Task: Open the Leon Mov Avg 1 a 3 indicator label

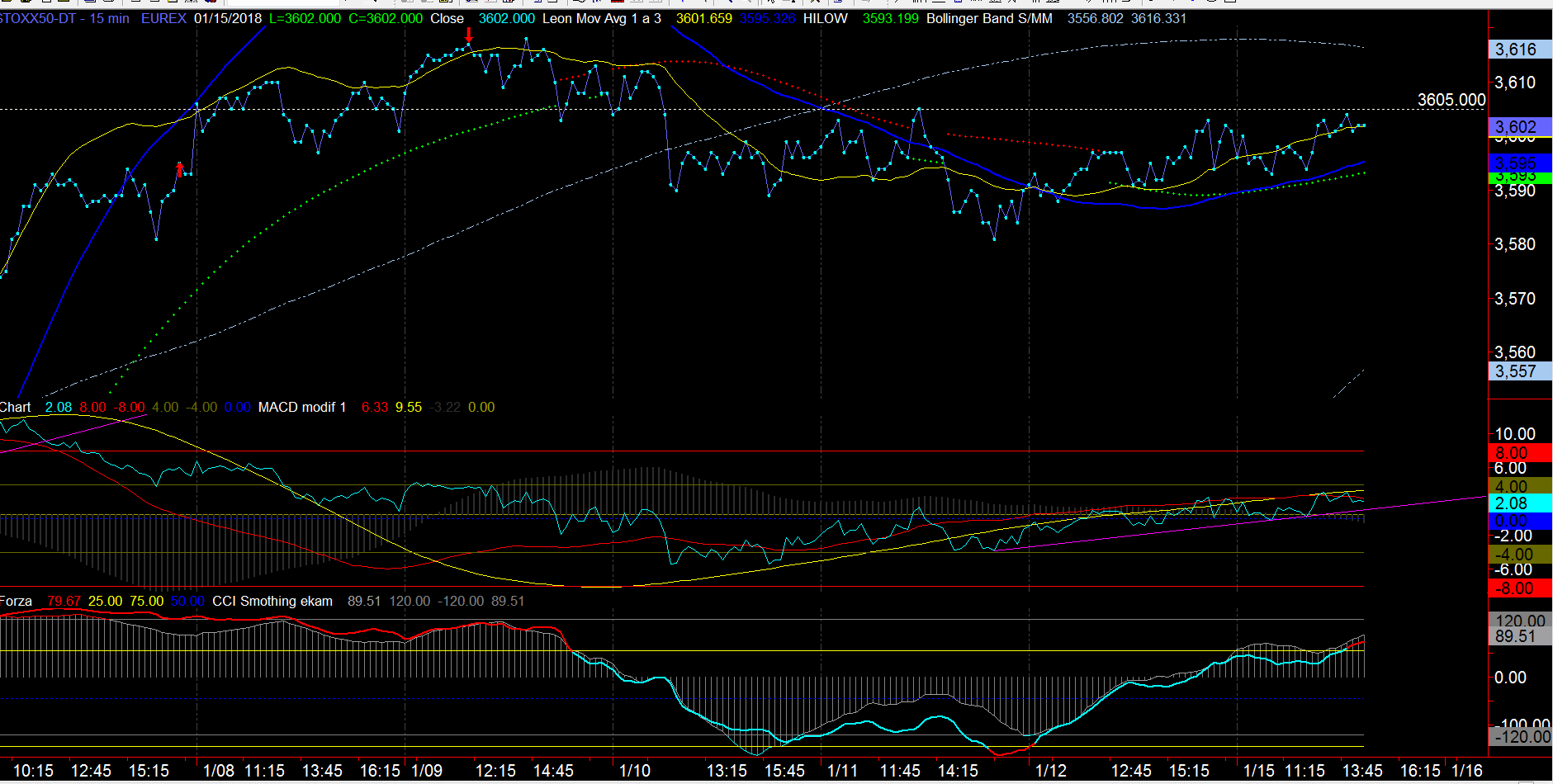Action: 601,18
